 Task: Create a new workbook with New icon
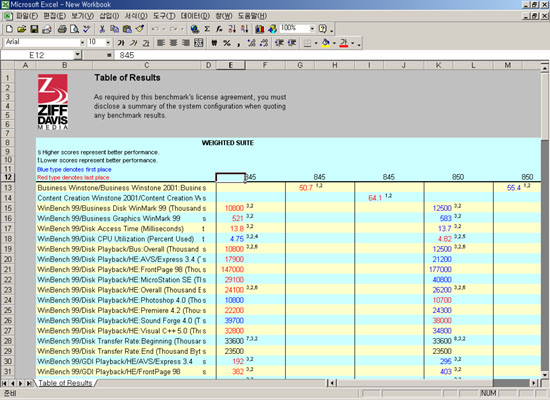tap(9, 29)
